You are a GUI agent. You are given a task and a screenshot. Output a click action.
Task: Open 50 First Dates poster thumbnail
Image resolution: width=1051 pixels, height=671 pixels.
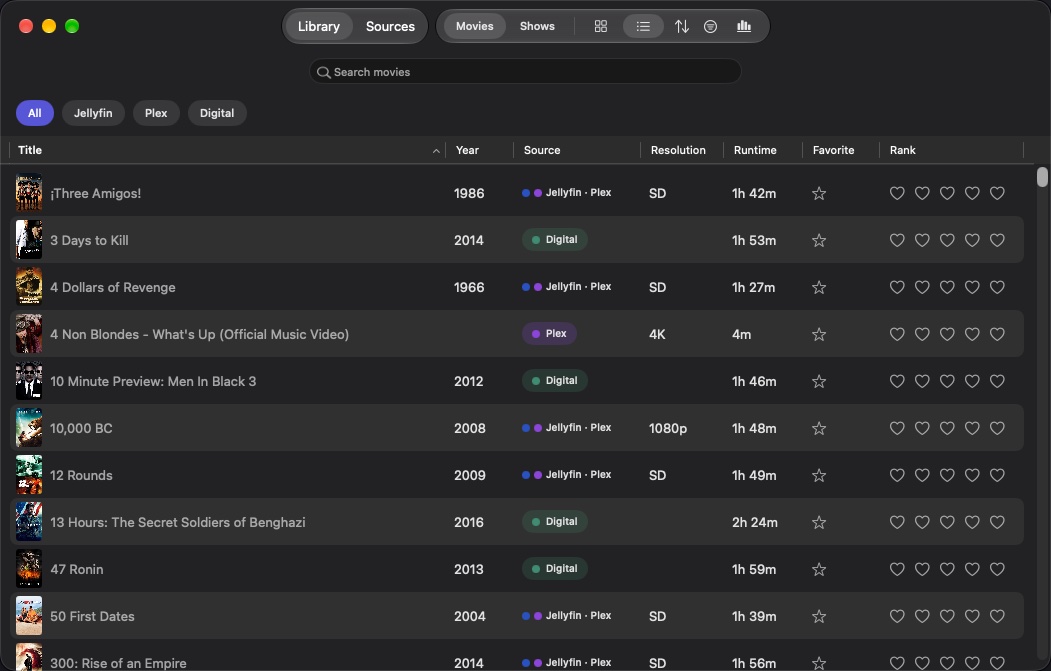point(29,615)
